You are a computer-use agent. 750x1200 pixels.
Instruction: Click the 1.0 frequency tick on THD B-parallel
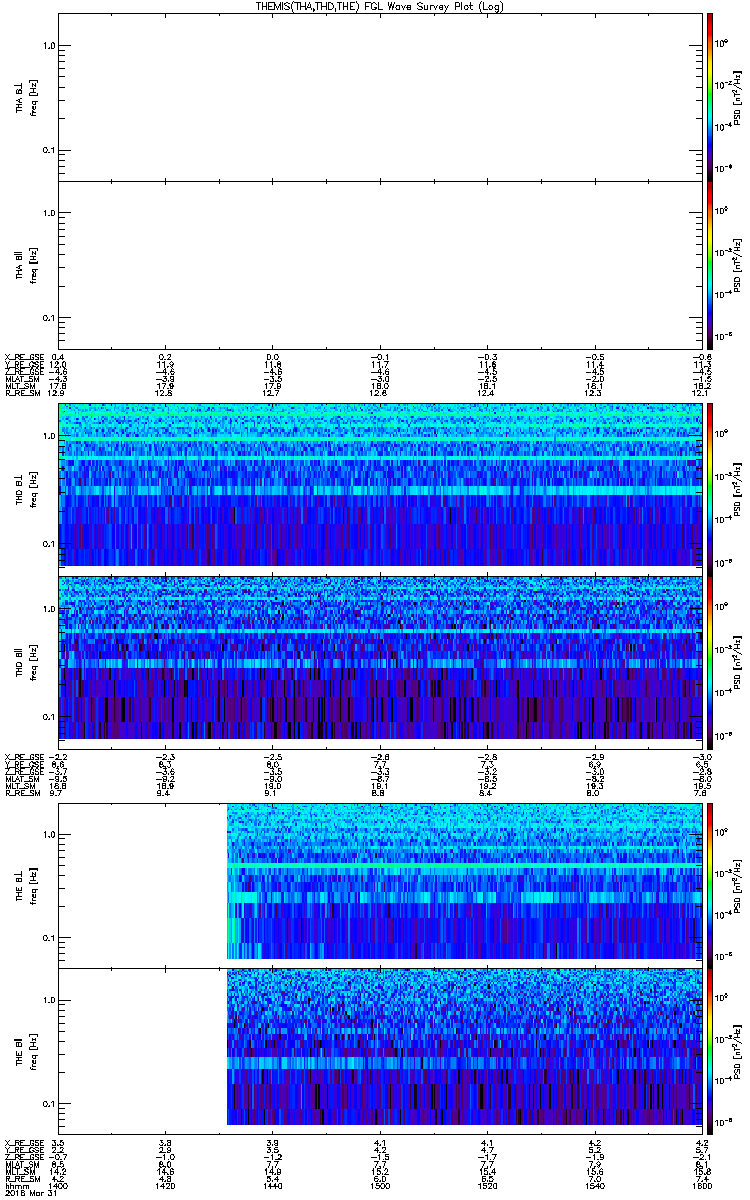pyautogui.click(x=49, y=609)
